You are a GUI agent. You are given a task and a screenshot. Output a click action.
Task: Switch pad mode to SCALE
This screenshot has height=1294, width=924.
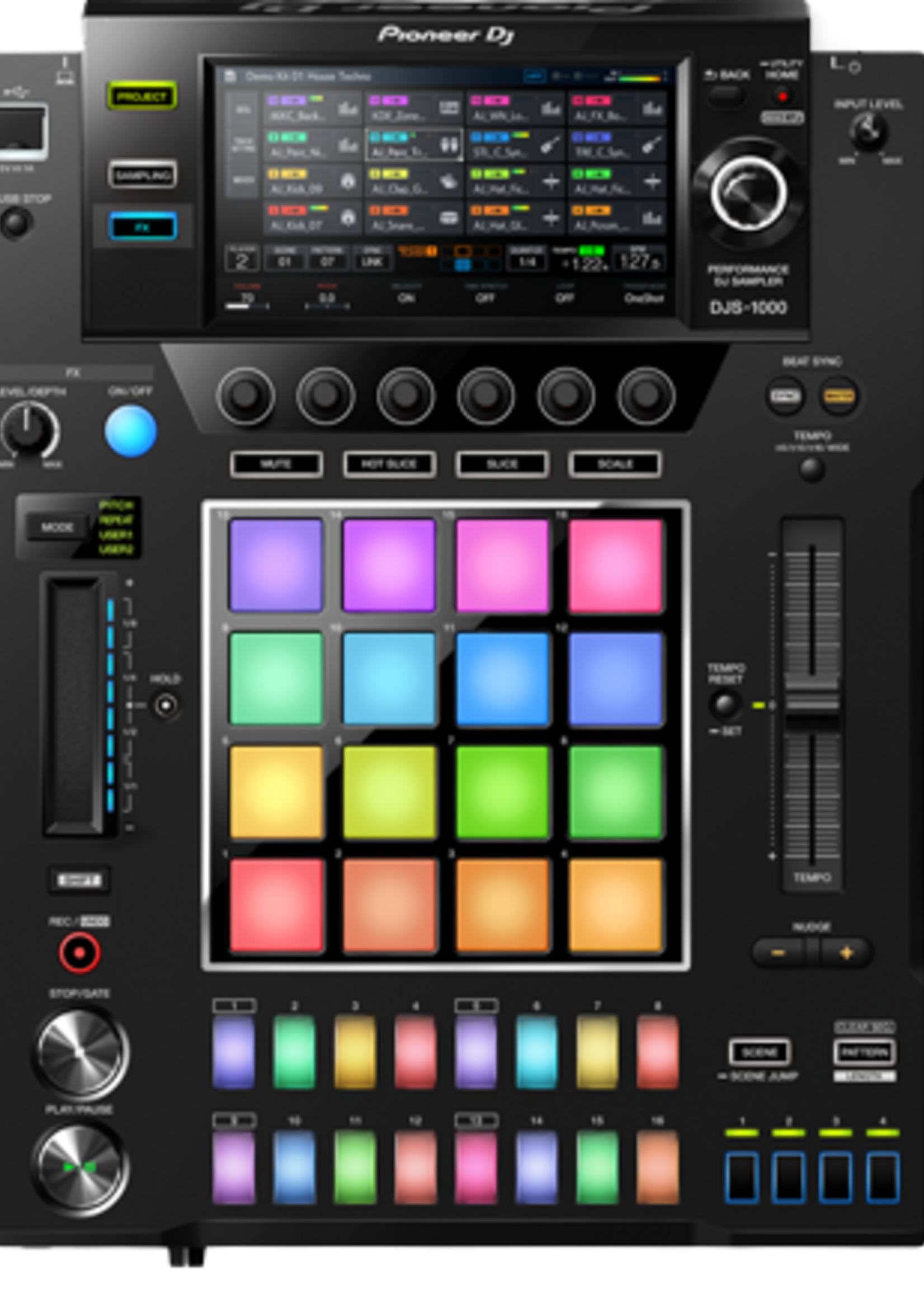pyautogui.click(x=615, y=464)
